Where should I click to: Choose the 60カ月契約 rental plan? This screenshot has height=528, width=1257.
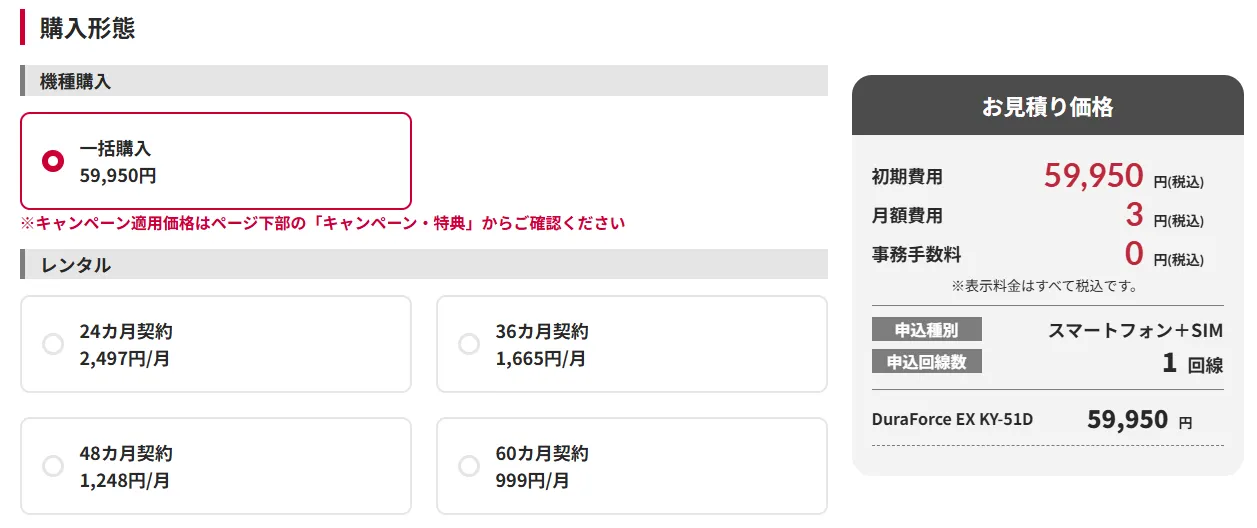(x=469, y=466)
